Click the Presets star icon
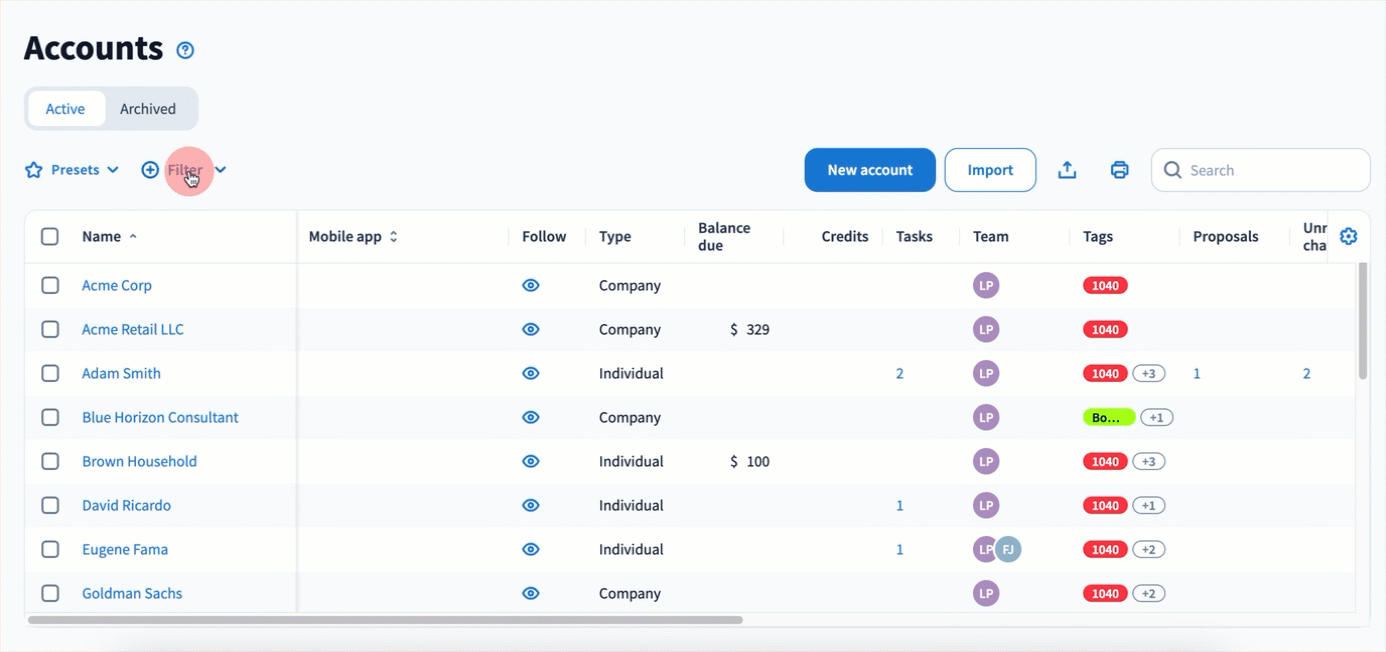 click(34, 170)
